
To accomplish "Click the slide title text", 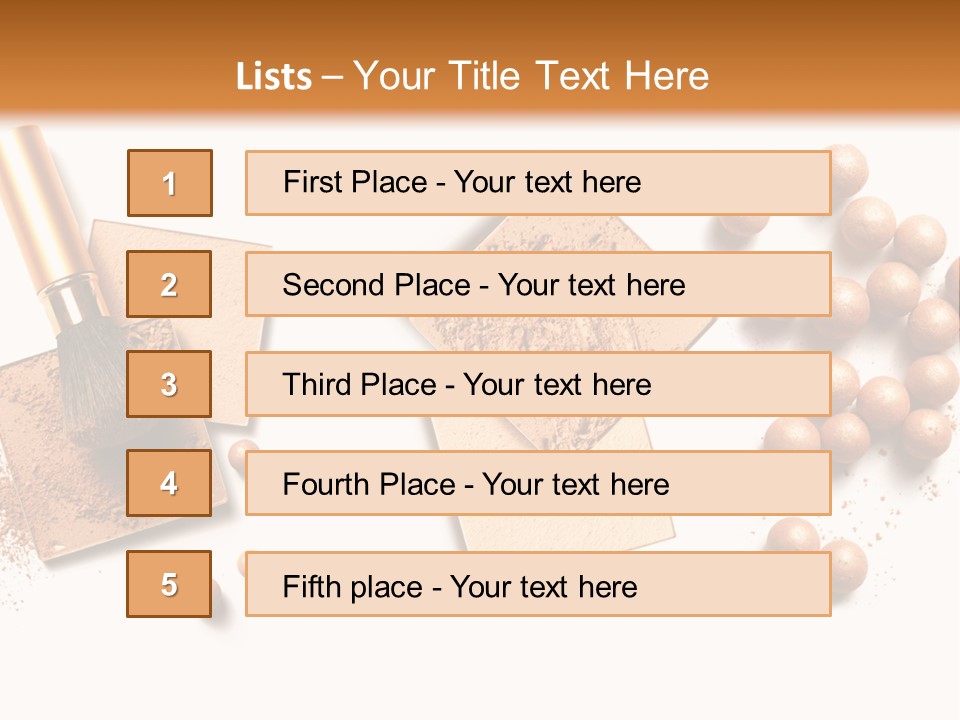I will pyautogui.click(x=472, y=76).
